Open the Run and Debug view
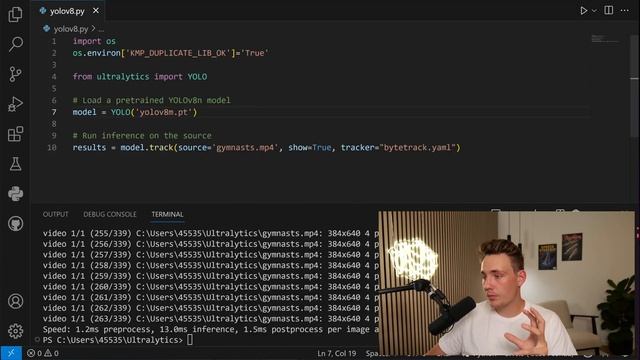 click(15, 104)
